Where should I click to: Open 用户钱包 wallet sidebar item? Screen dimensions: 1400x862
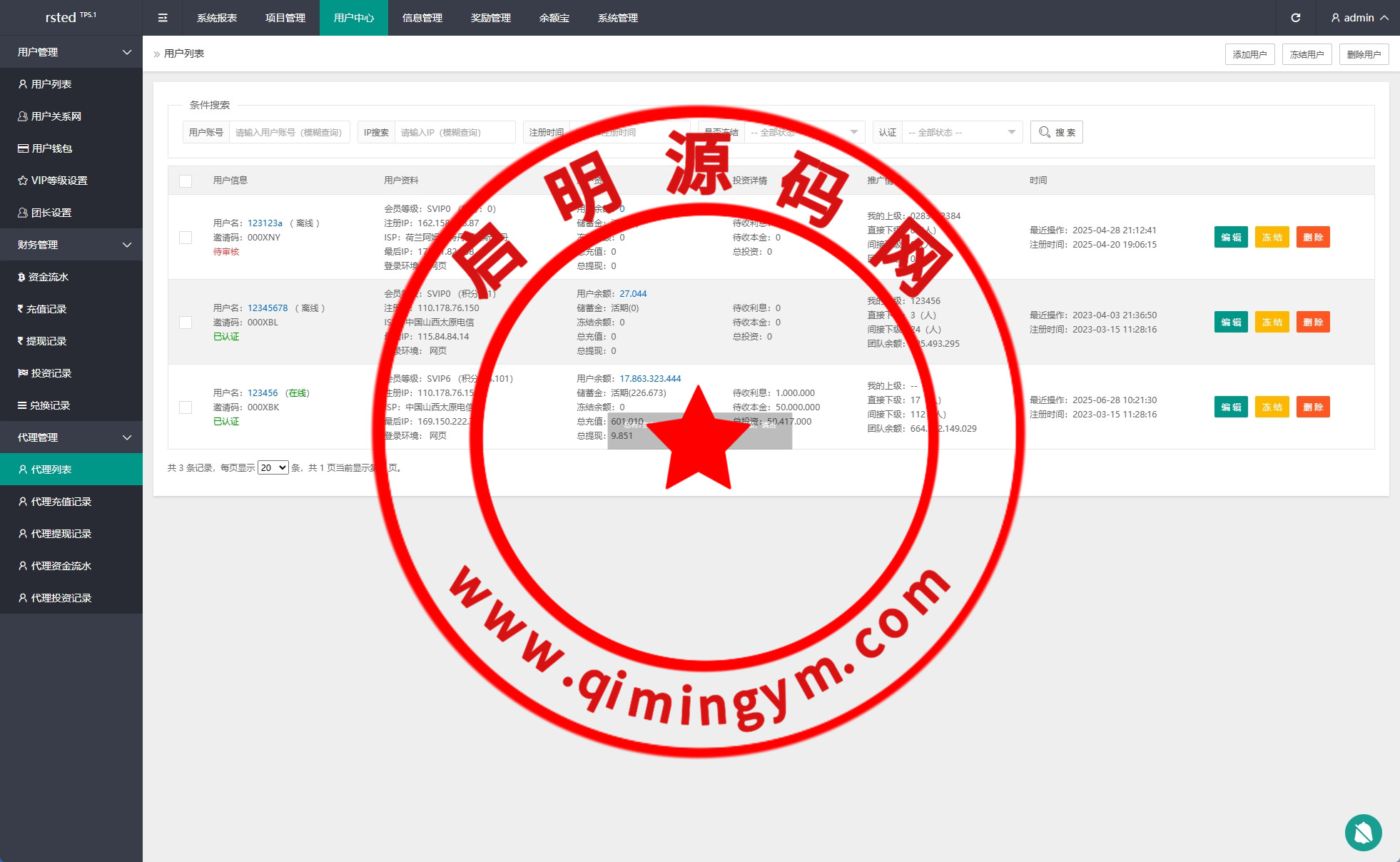point(51,148)
